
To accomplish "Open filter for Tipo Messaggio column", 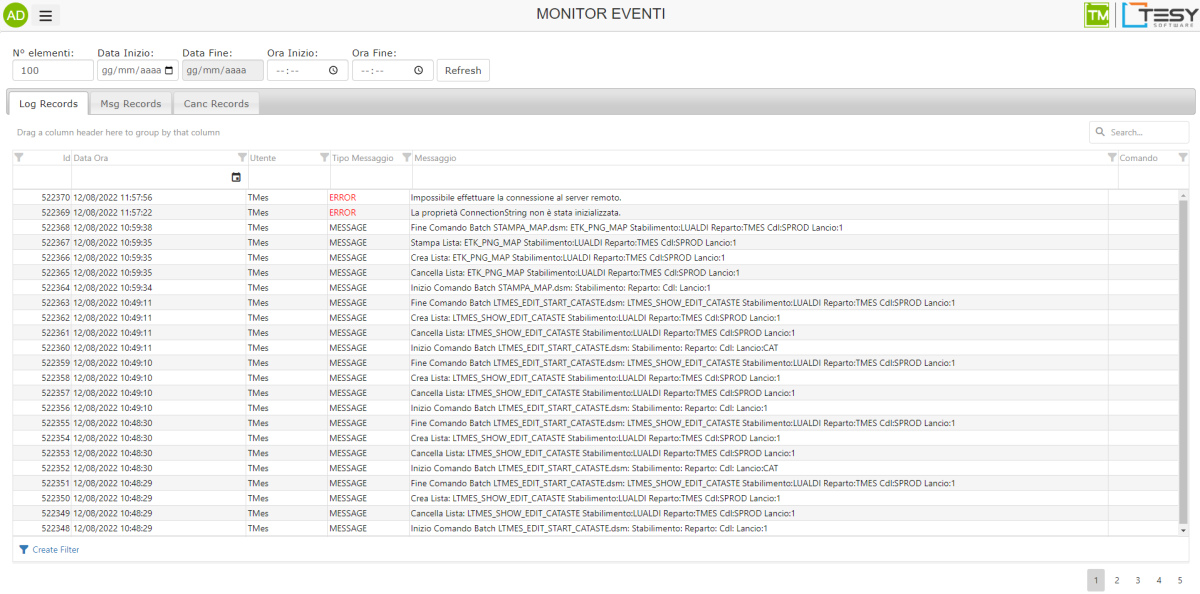I will (x=406, y=158).
